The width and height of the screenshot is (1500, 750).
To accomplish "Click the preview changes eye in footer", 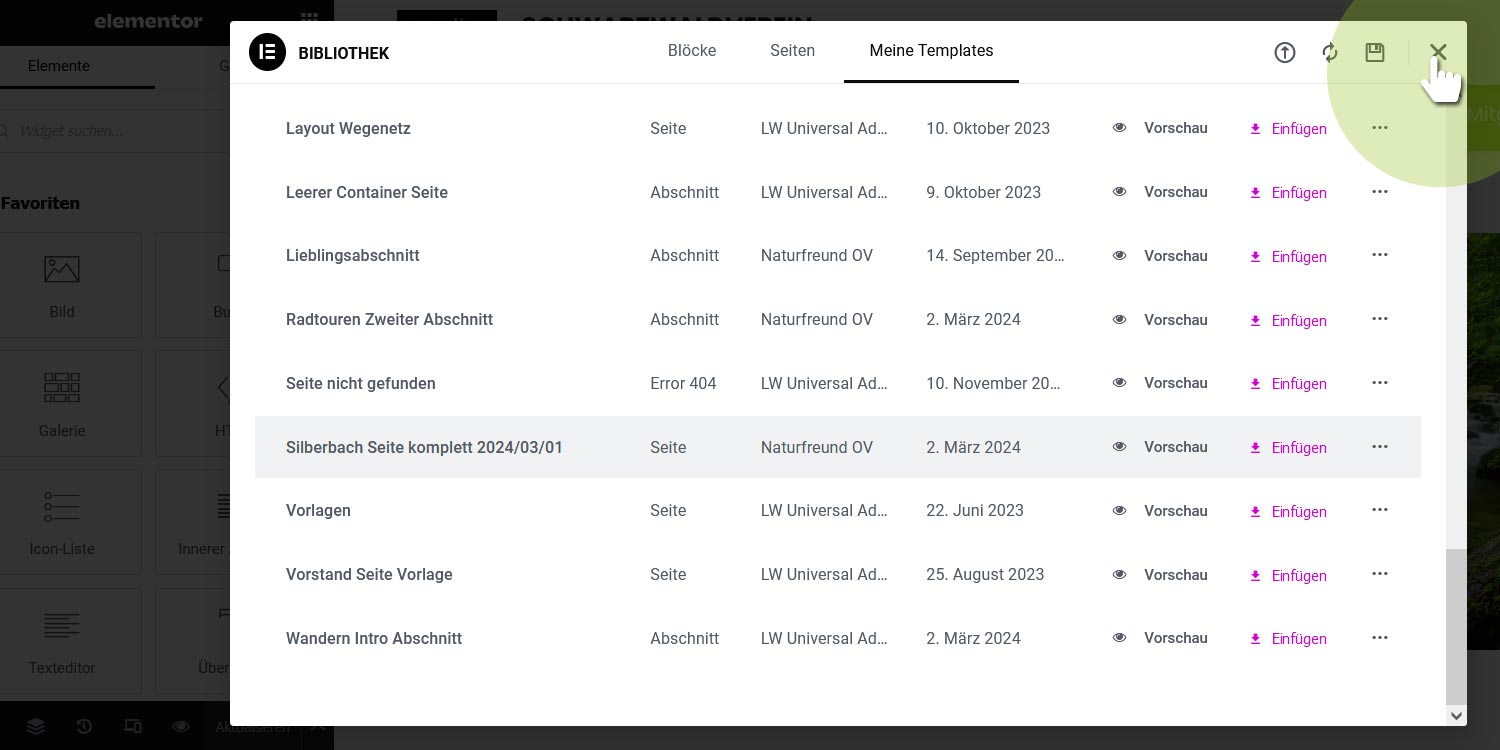I will [181, 727].
